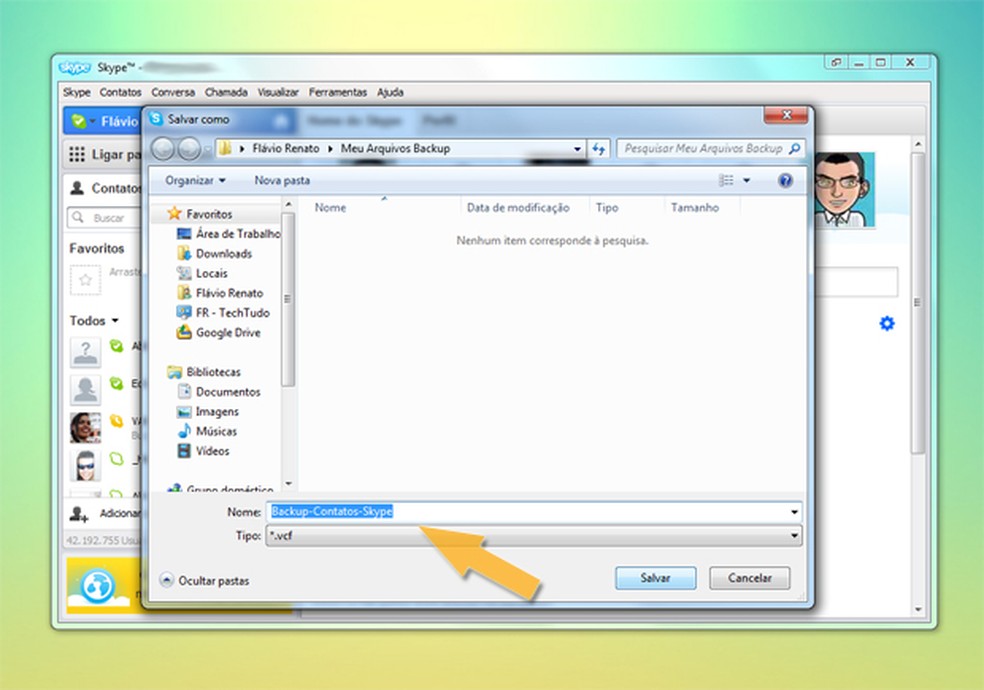Expand the view options dropdown arrow

click(x=747, y=181)
